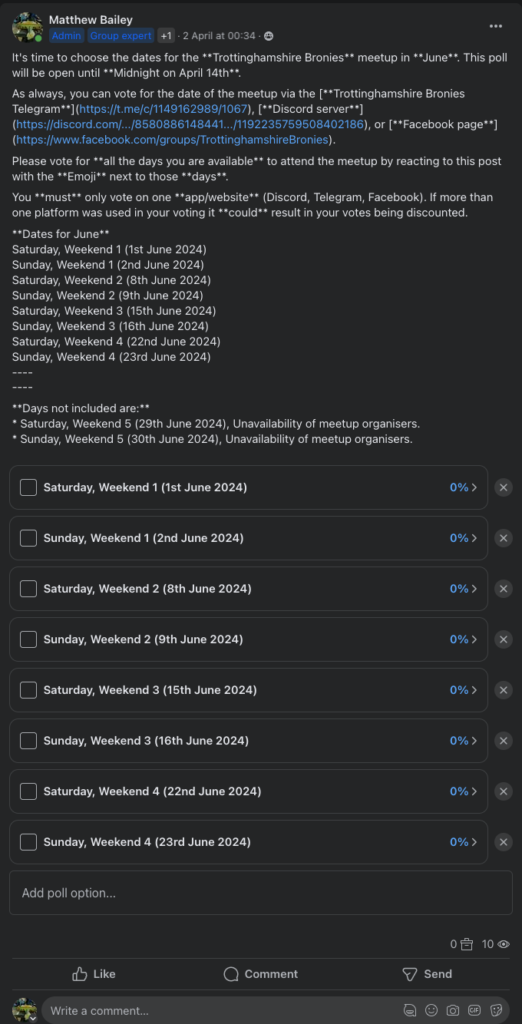Click the Add poll option field
Viewport: 522px width, 1024px height.
[261, 893]
